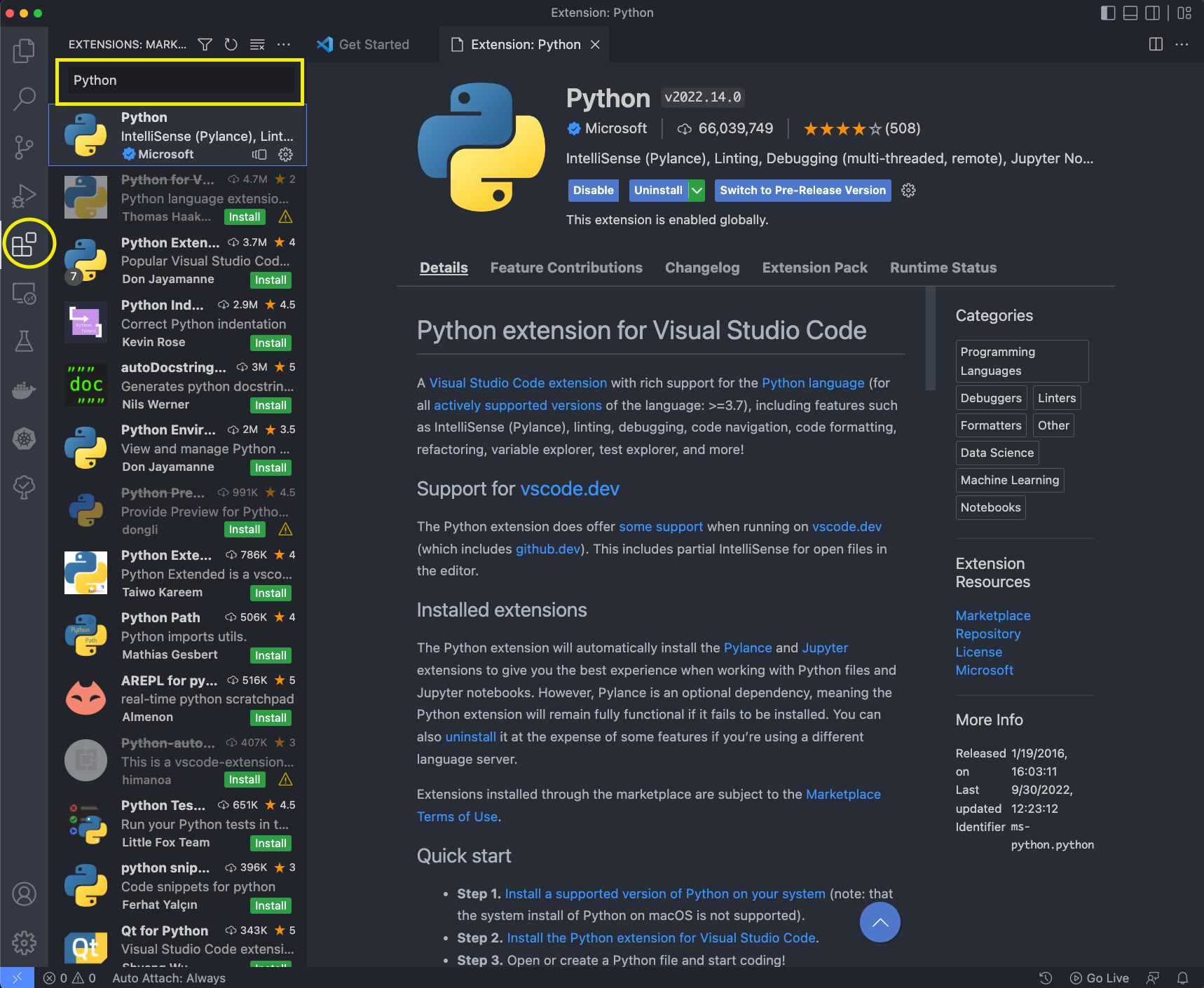Viewport: 1204px width, 988px height.
Task: Toggle the secondary side bar
Action: pos(1152,13)
